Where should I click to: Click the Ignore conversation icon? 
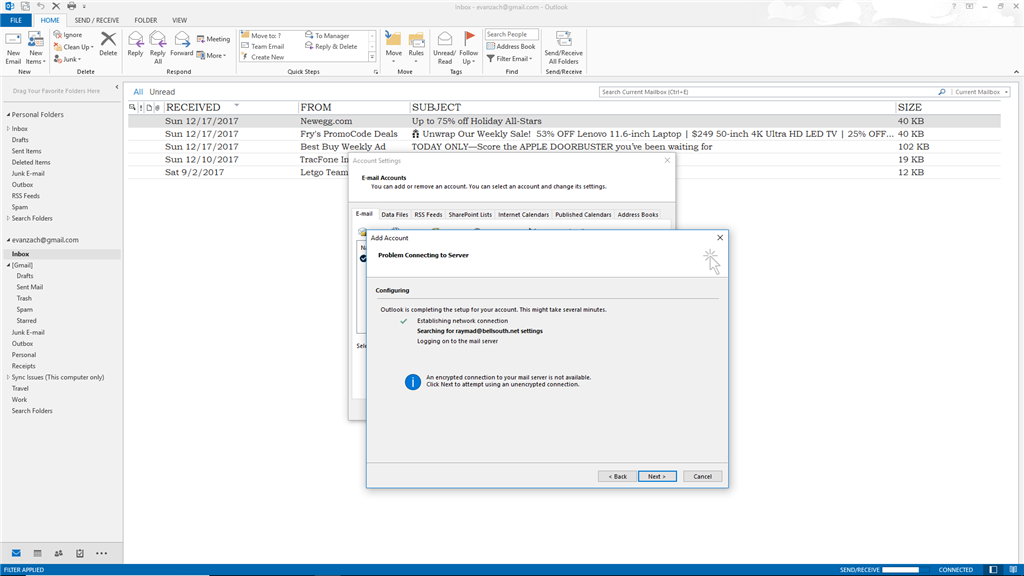pos(58,35)
